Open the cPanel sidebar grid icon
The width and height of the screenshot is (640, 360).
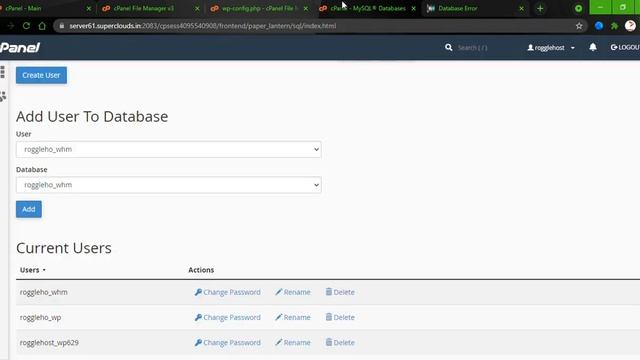coord(2,72)
